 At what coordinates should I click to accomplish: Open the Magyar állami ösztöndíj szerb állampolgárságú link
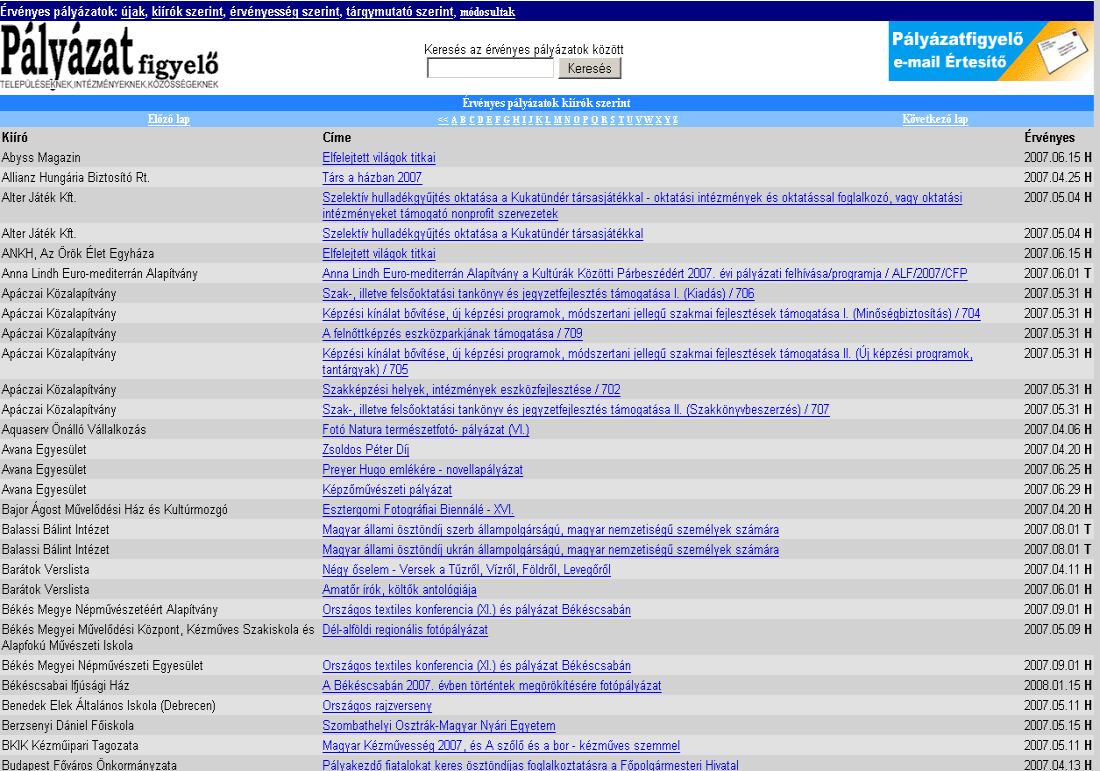551,530
